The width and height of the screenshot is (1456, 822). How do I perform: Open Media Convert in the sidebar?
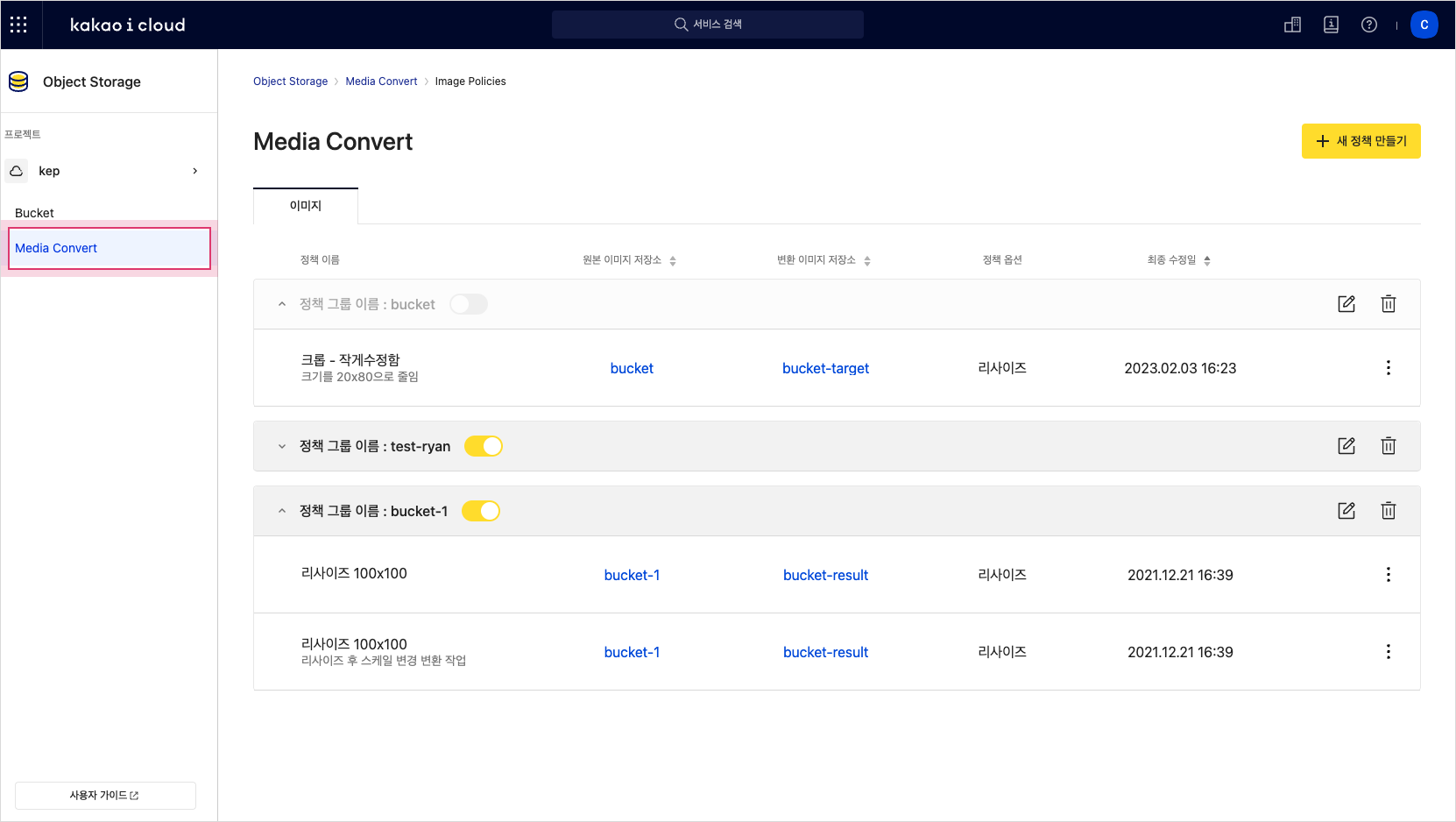click(x=110, y=248)
